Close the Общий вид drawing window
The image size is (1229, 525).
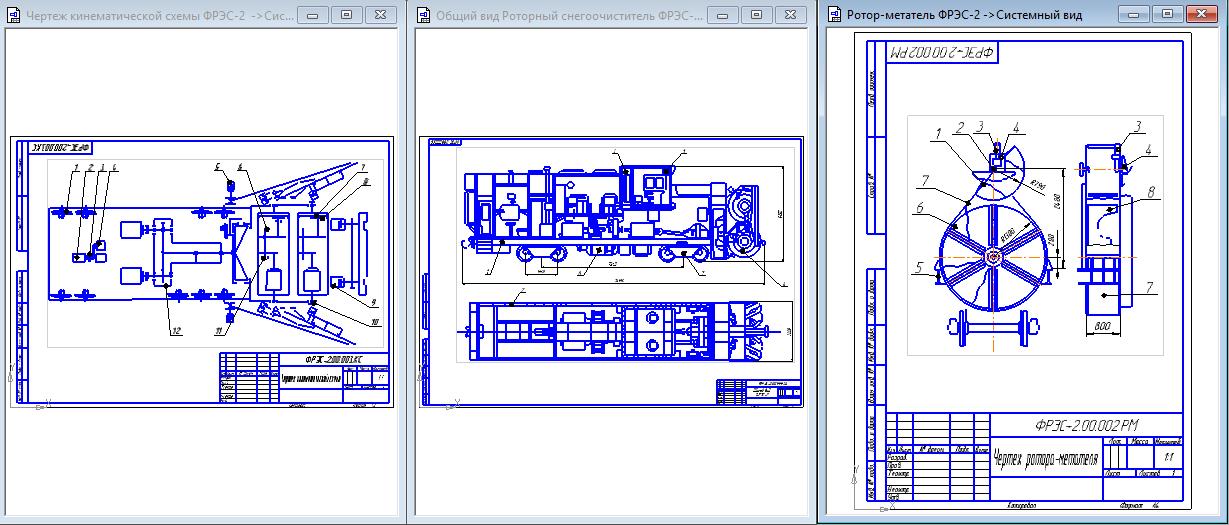click(x=789, y=15)
